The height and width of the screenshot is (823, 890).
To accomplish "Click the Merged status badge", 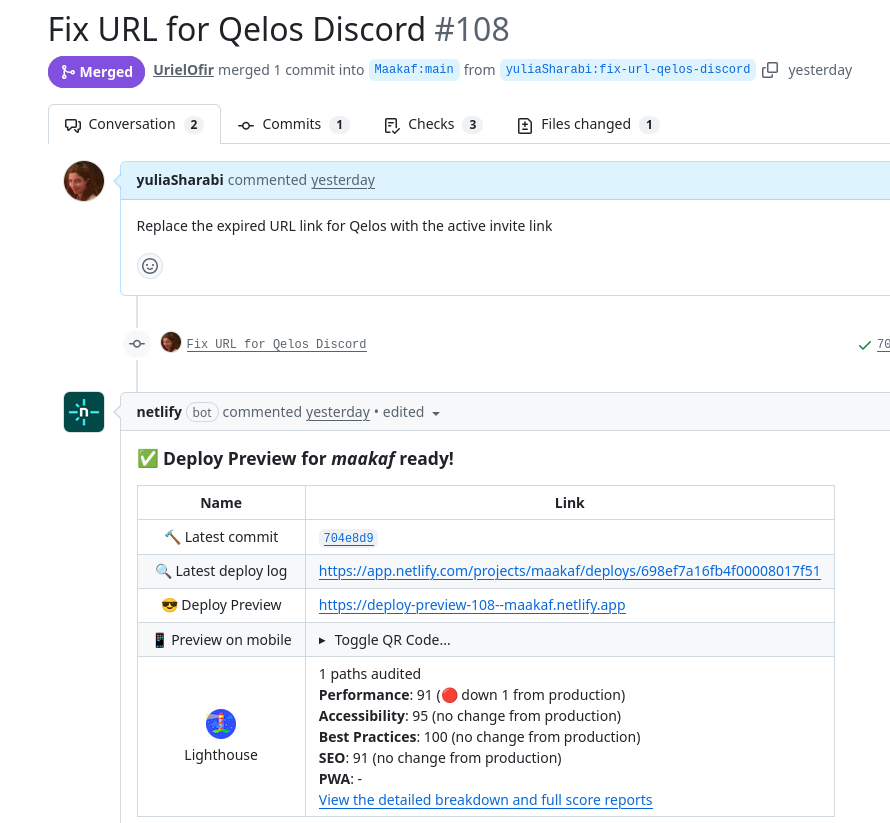I will (96, 71).
